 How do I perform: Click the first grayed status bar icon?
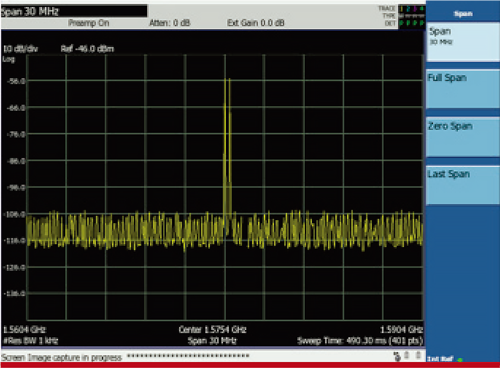click(x=407, y=355)
